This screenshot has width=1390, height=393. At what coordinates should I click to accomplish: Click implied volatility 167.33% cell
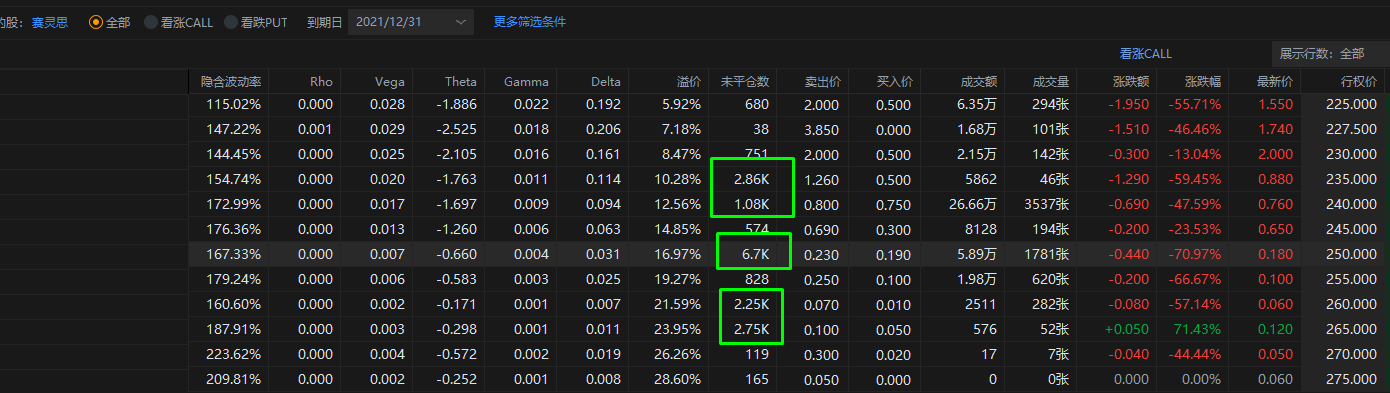(233, 254)
